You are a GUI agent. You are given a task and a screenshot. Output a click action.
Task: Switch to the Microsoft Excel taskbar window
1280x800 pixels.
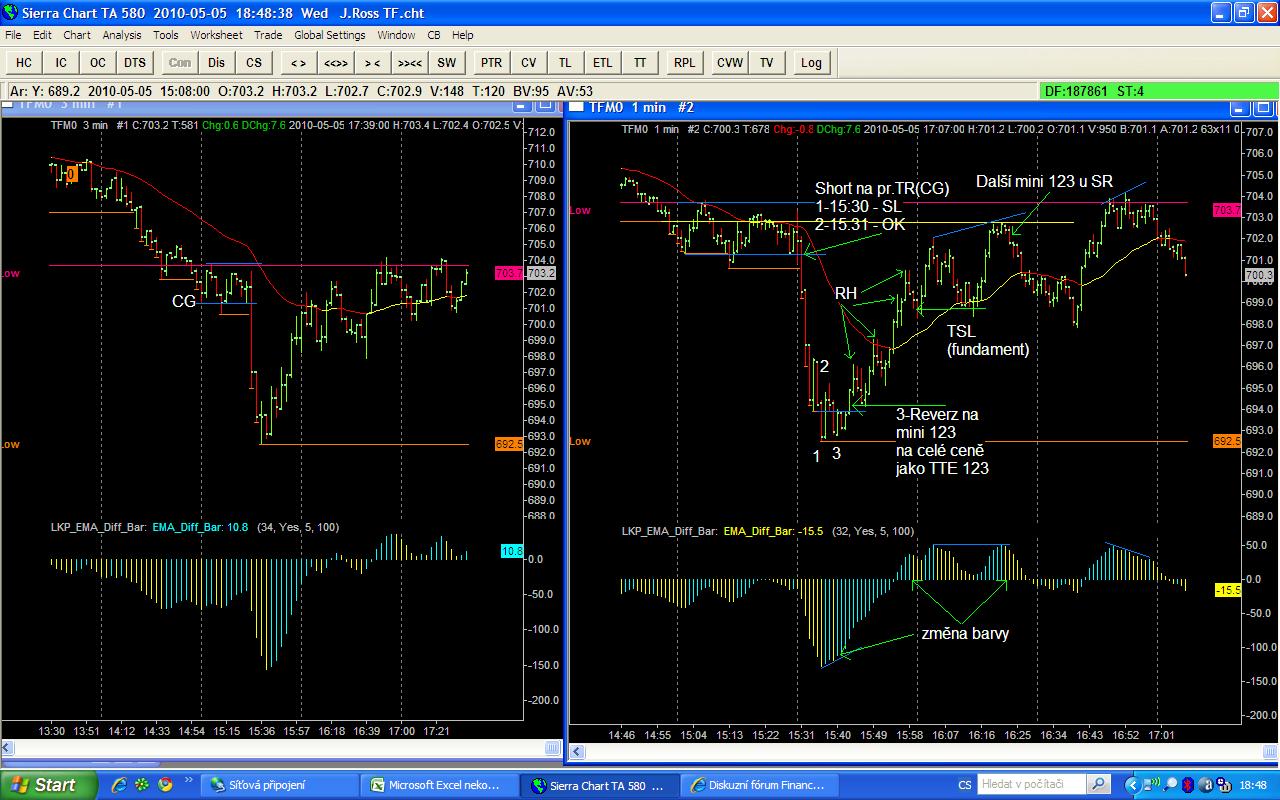(x=442, y=785)
